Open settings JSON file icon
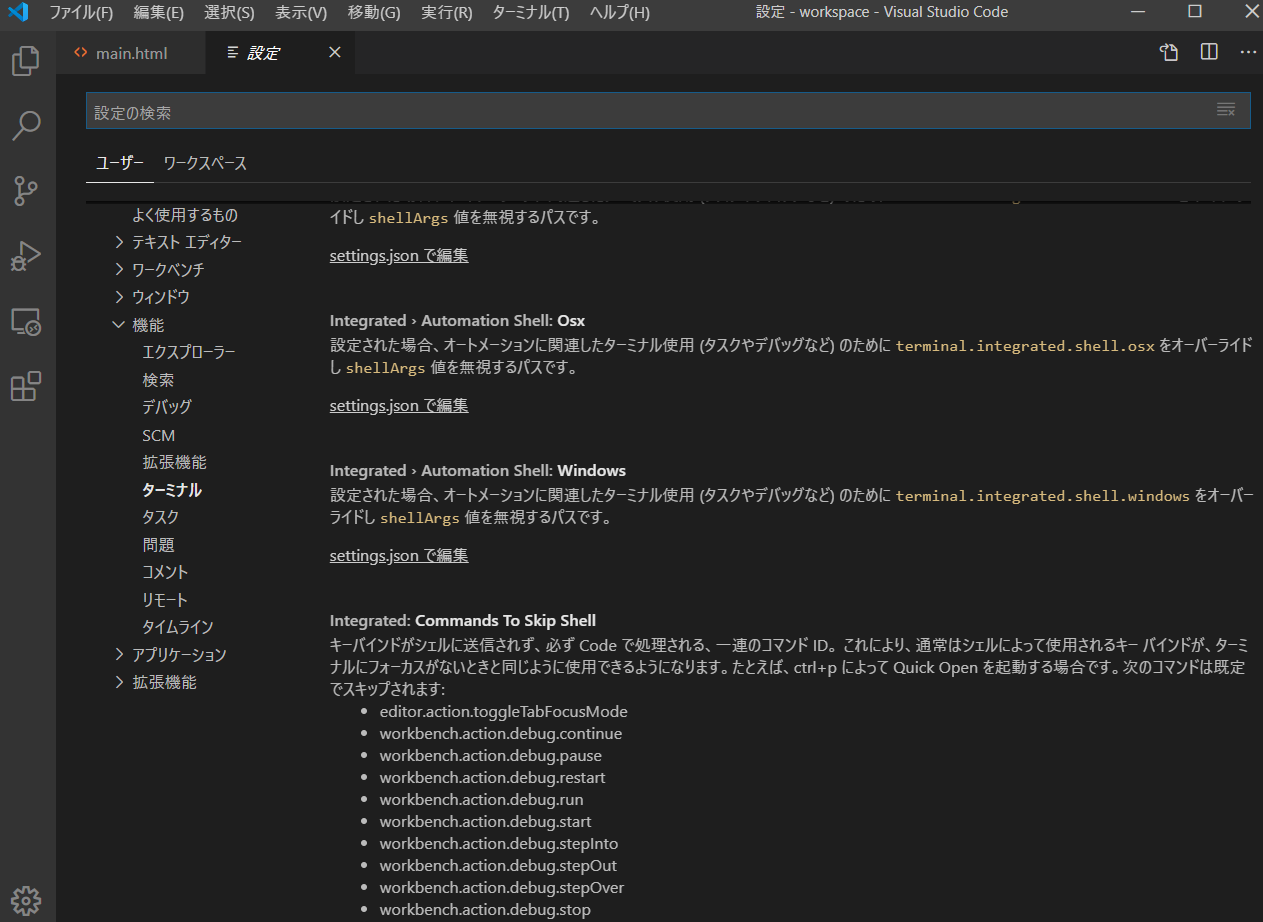 coord(1169,53)
